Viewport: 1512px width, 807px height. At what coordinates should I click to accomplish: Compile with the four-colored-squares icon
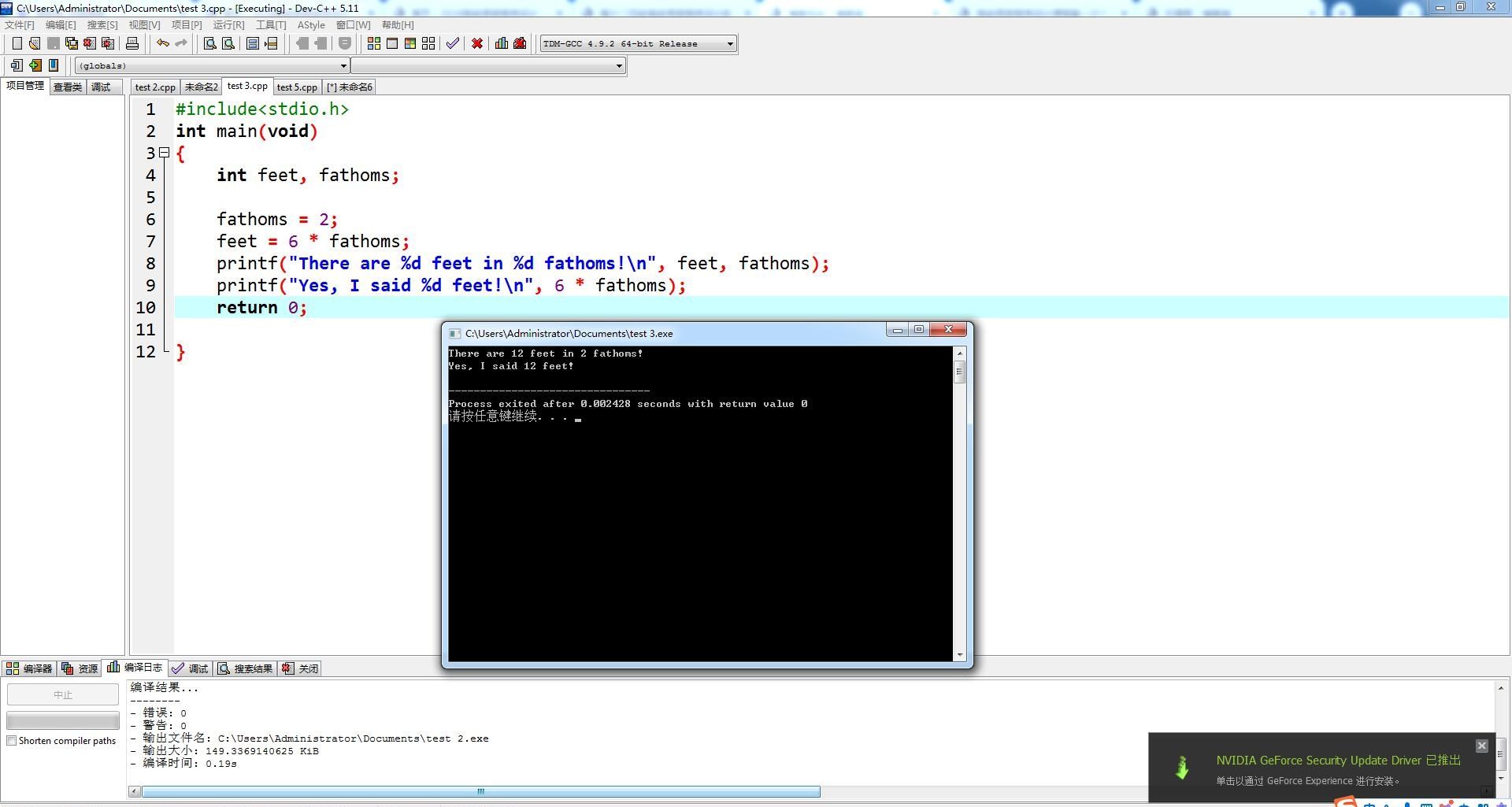coord(374,44)
